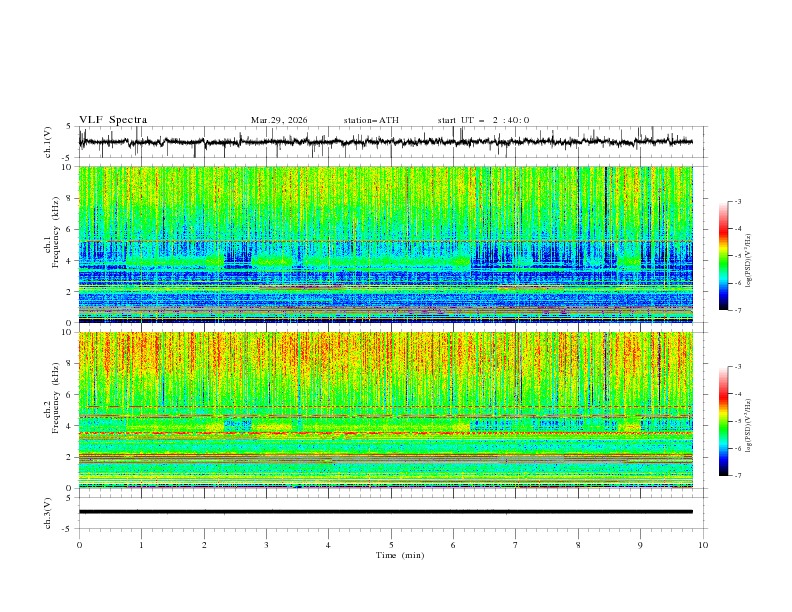Image resolution: width=792 pixels, height=612 pixels.
Task: Click the "9" tick on the time axis
Action: (640, 545)
